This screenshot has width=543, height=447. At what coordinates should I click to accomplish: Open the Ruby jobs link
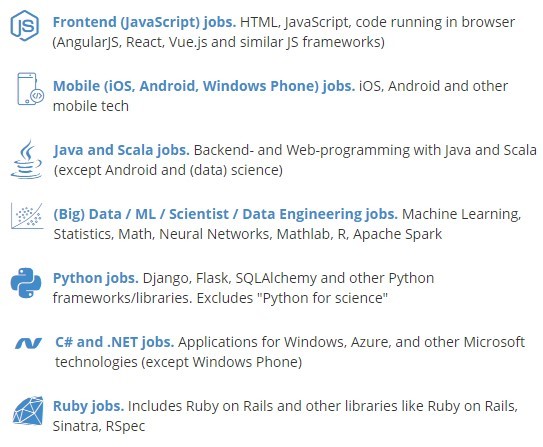[x=88, y=406]
